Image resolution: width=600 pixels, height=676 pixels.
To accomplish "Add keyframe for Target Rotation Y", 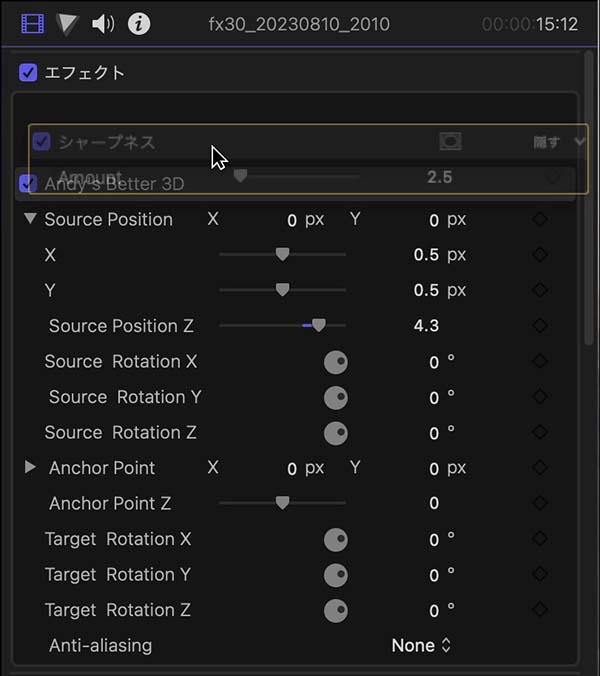I will coord(540,574).
